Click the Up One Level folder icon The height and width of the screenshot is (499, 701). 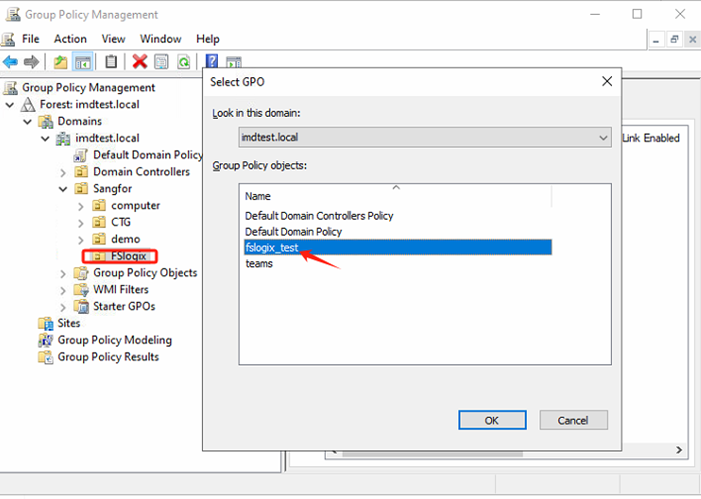pos(60,62)
